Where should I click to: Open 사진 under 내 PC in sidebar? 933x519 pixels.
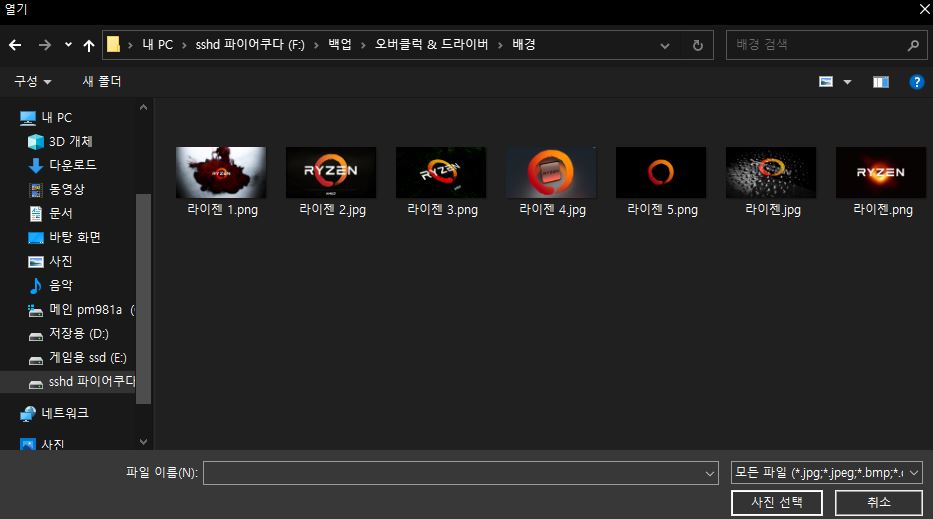click(x=60, y=261)
